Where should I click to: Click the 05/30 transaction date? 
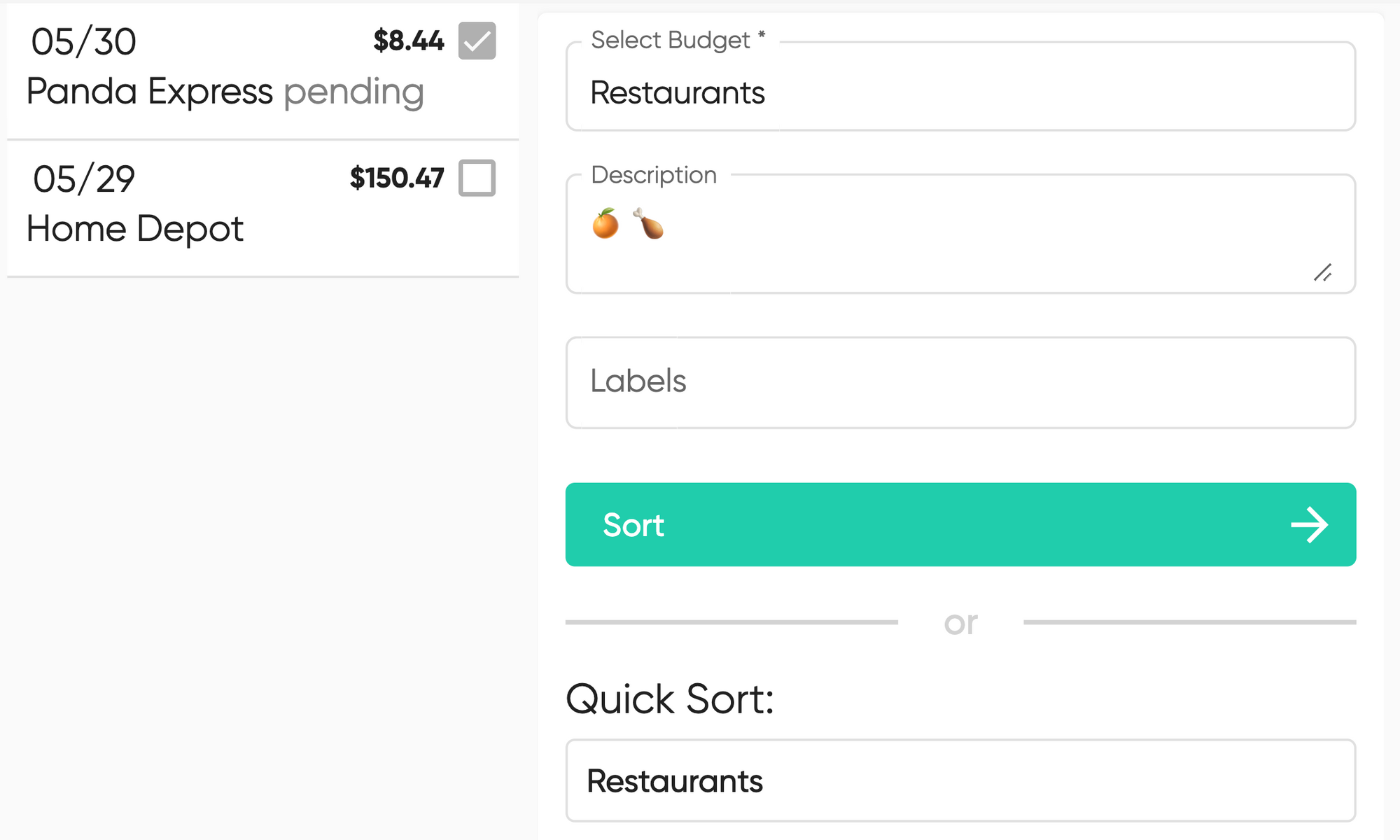(83, 42)
